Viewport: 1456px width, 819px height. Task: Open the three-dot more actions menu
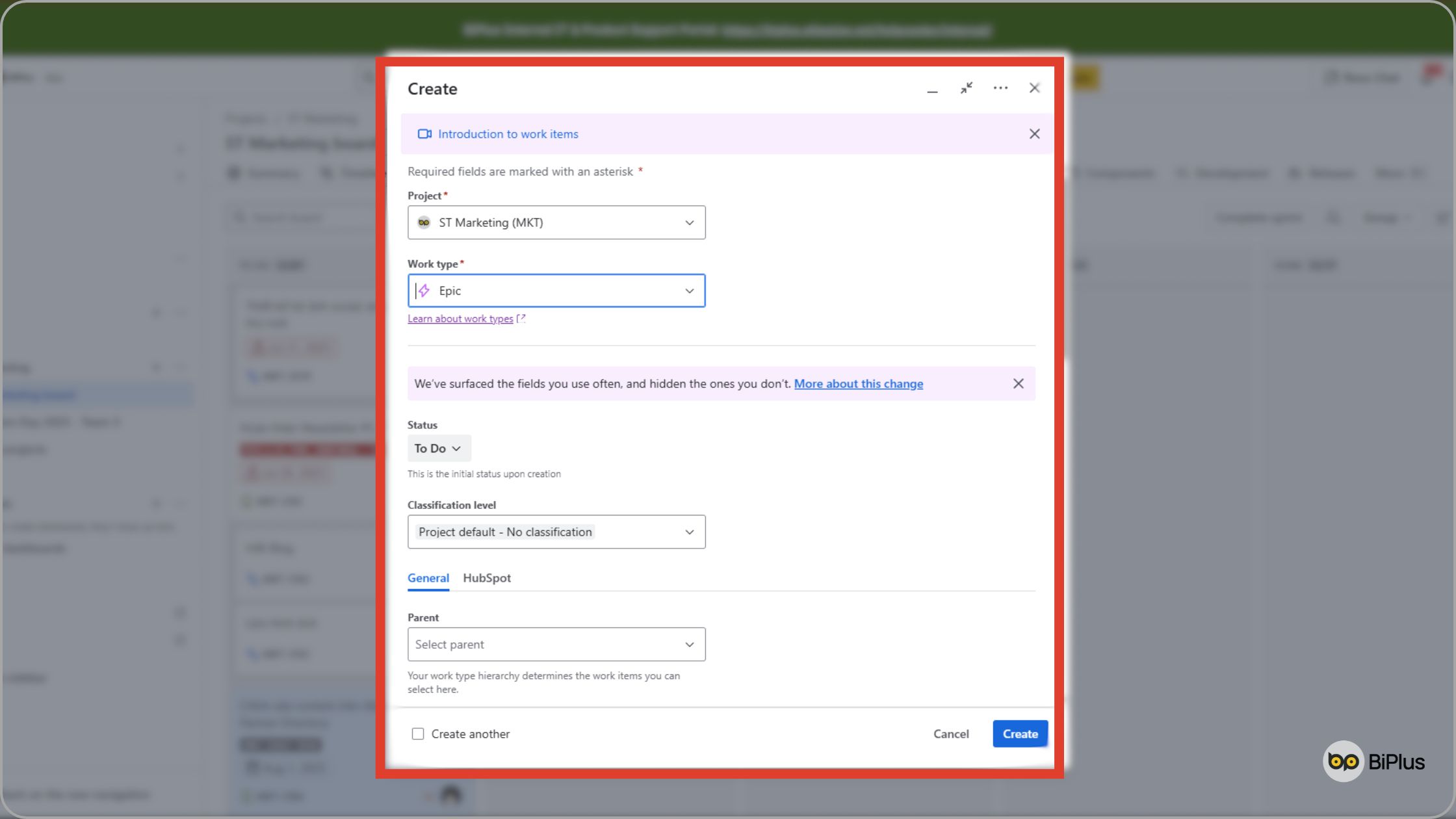pos(1000,88)
